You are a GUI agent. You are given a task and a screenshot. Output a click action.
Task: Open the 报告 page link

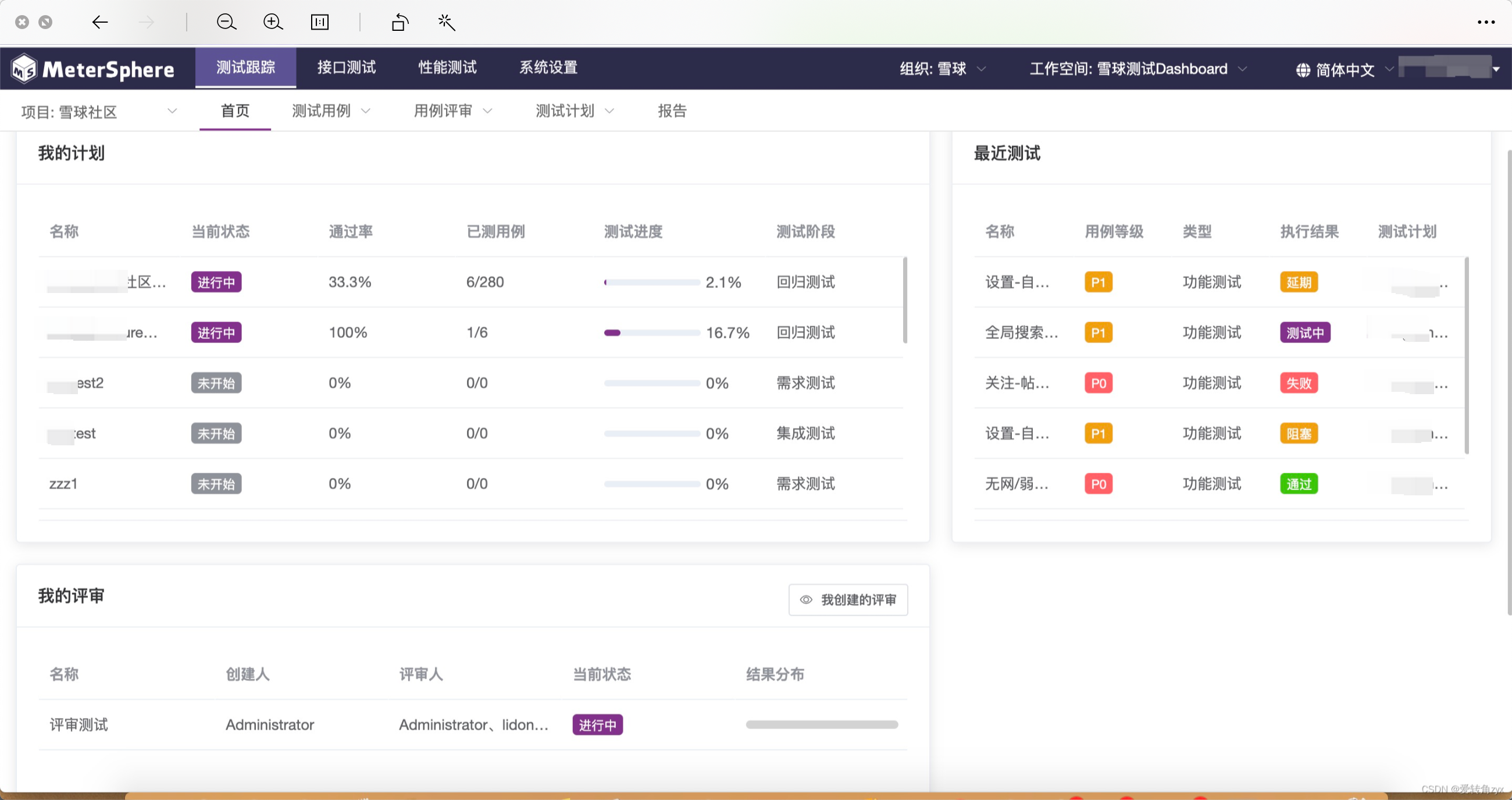672,111
